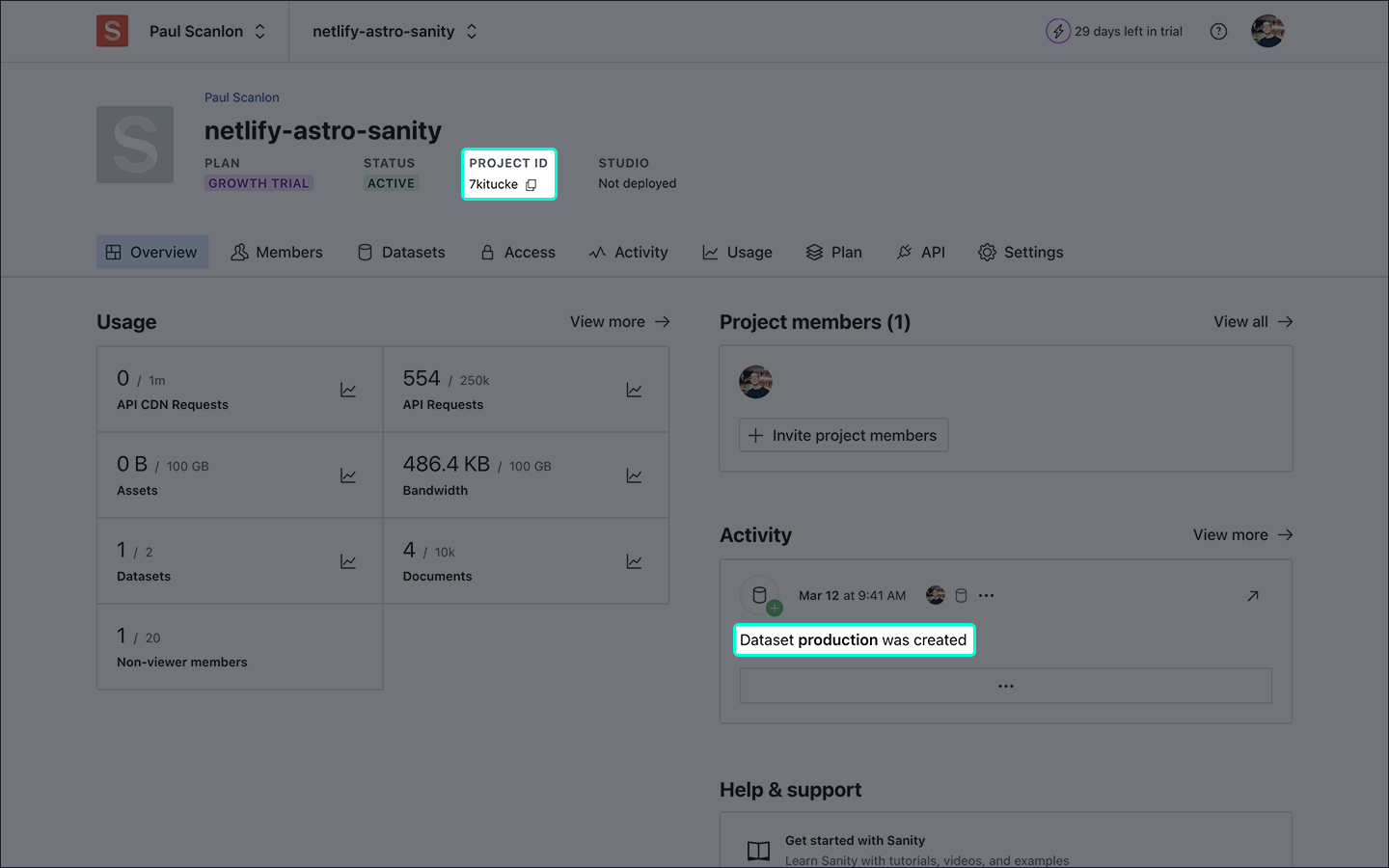This screenshot has height=868, width=1389.
Task: Open activity entry with arrow icon
Action: click(x=1253, y=596)
